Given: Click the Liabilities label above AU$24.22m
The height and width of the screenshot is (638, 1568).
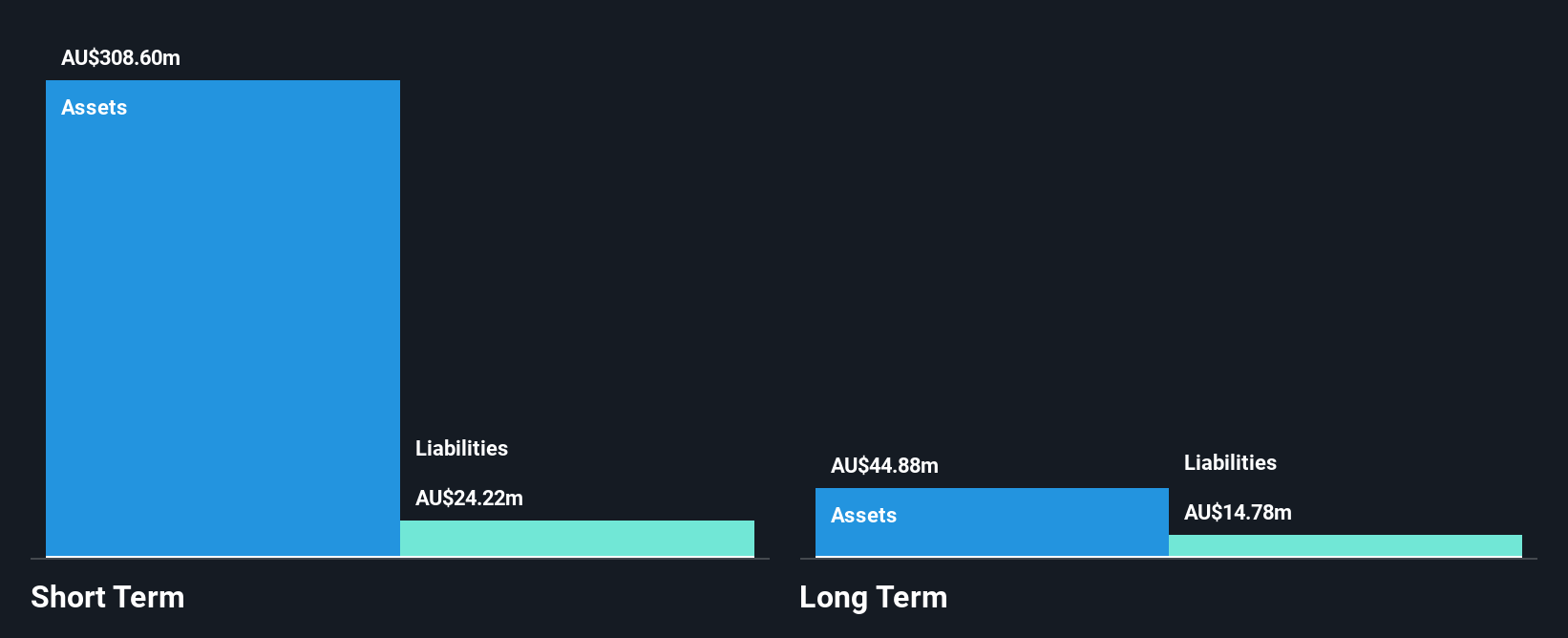Looking at the screenshot, I should [x=461, y=448].
